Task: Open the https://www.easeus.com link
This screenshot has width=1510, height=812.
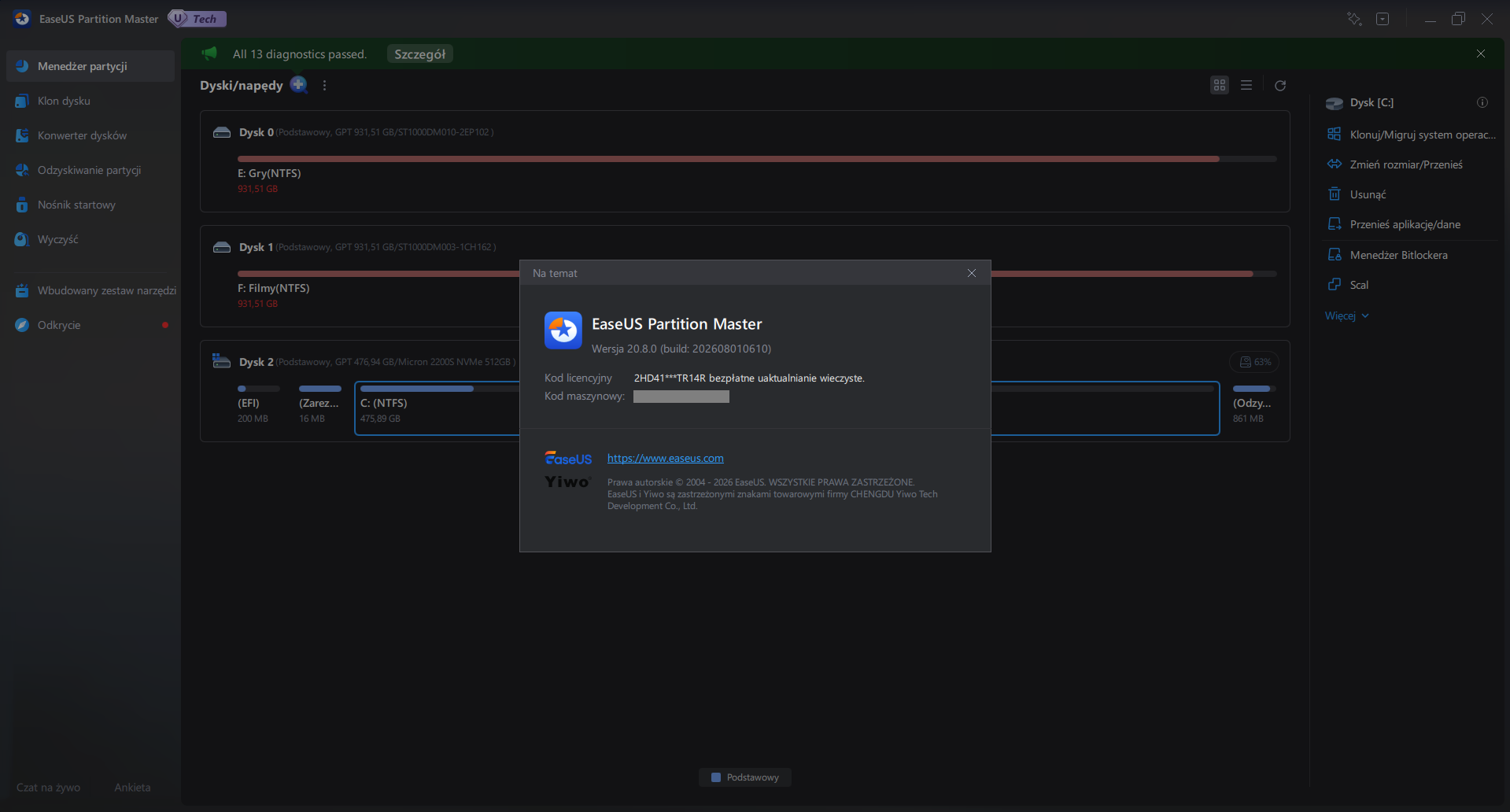Action: point(666,458)
